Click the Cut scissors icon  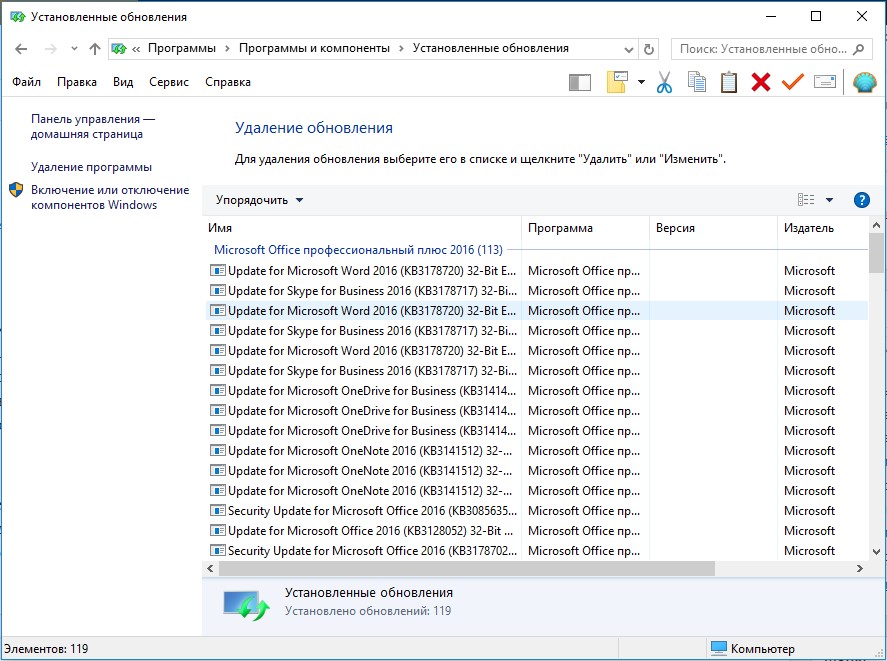click(665, 82)
